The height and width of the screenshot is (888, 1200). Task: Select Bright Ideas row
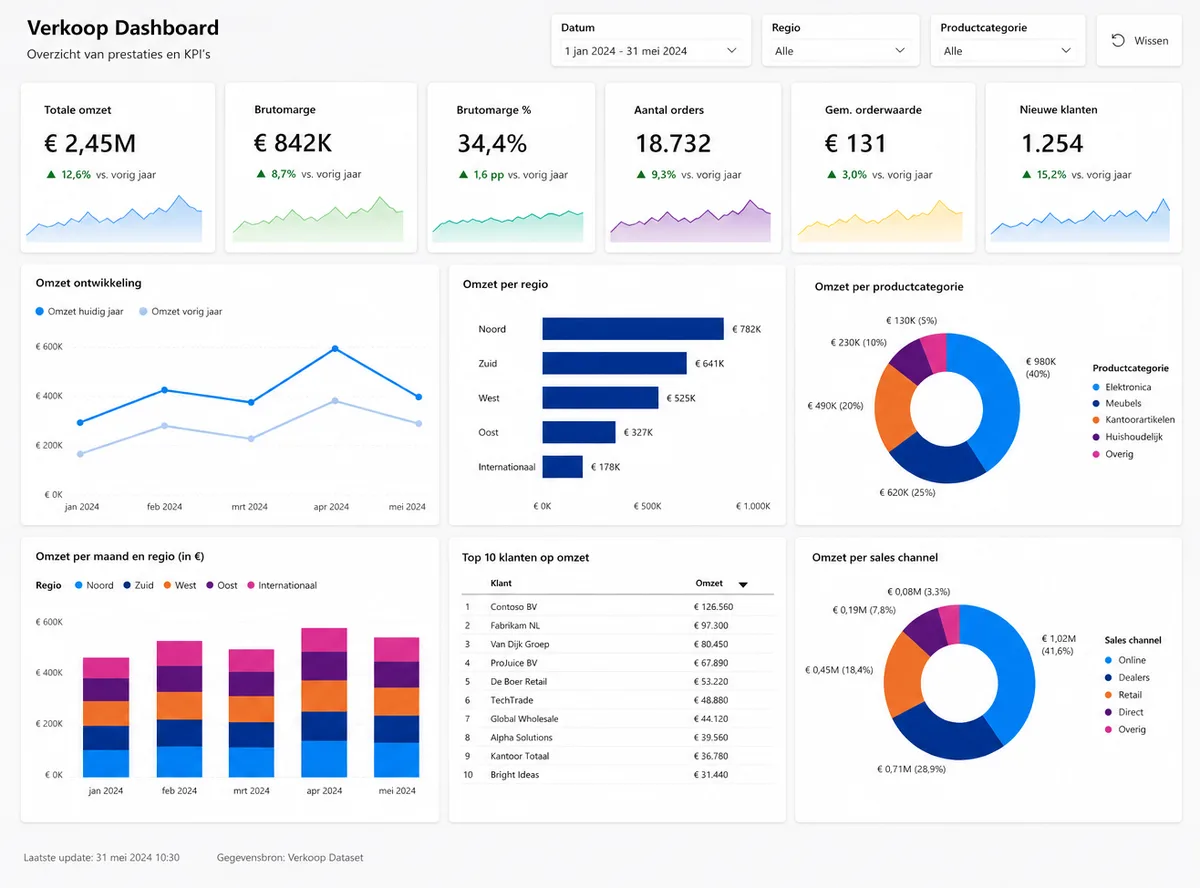[x=618, y=775]
